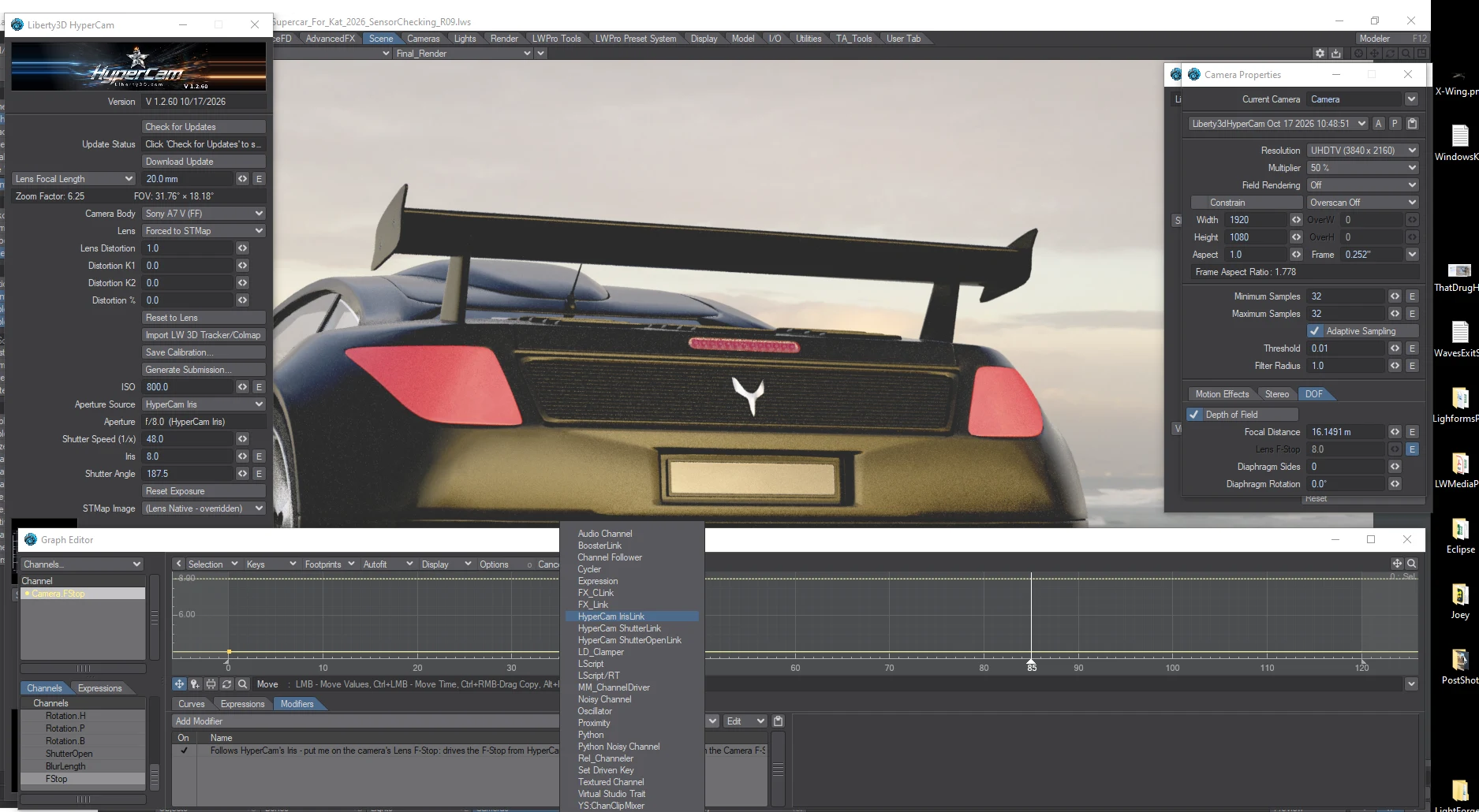1479x812 pixels.
Task: Click the P button in Camera Properties
Action: pos(1395,124)
